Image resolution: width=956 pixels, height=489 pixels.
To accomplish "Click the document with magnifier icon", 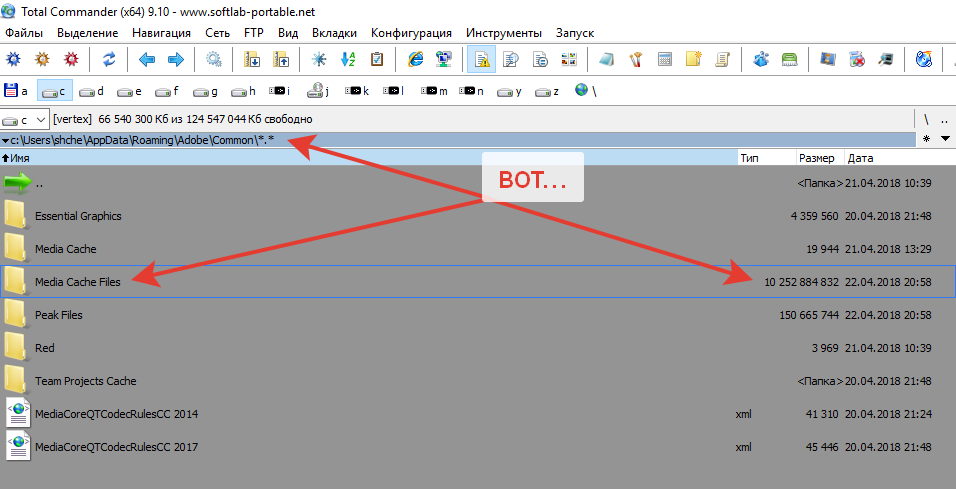I will 511,59.
